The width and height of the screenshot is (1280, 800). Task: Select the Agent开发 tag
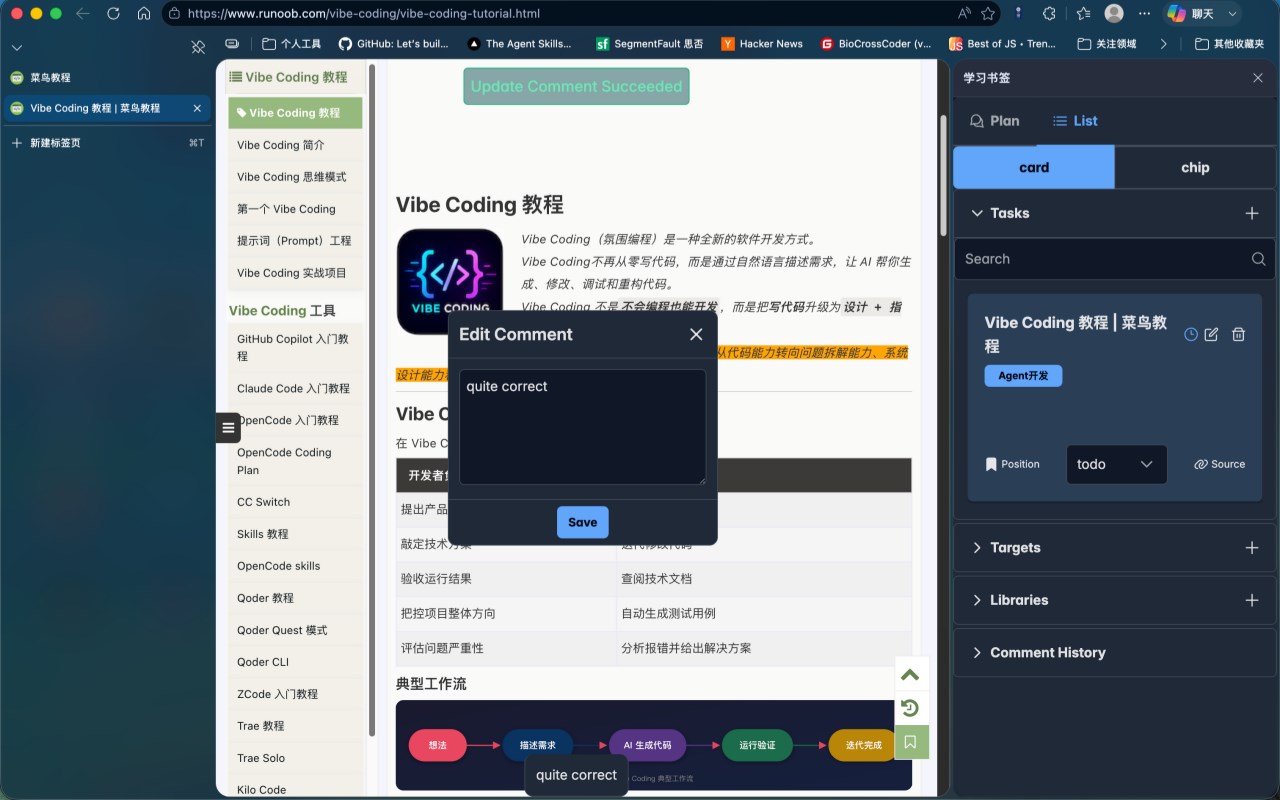click(x=1023, y=376)
